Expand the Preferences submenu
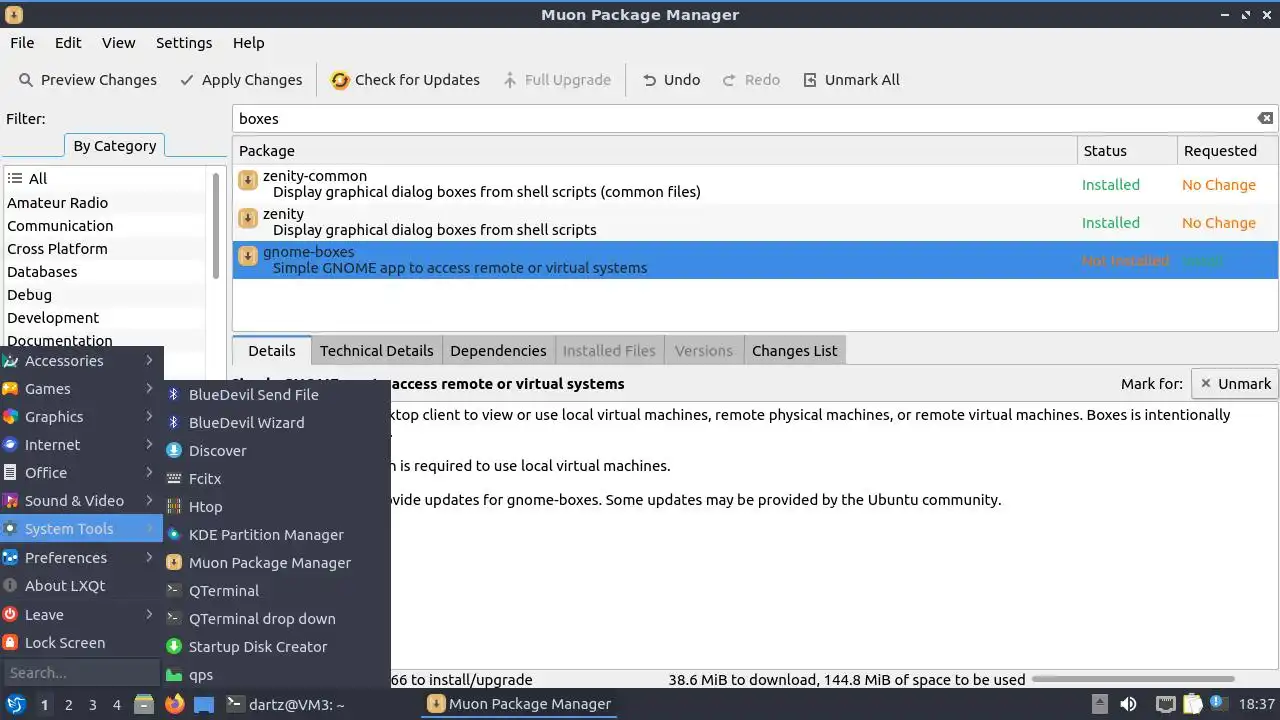Viewport: 1280px width, 720px height. pyautogui.click(x=81, y=558)
